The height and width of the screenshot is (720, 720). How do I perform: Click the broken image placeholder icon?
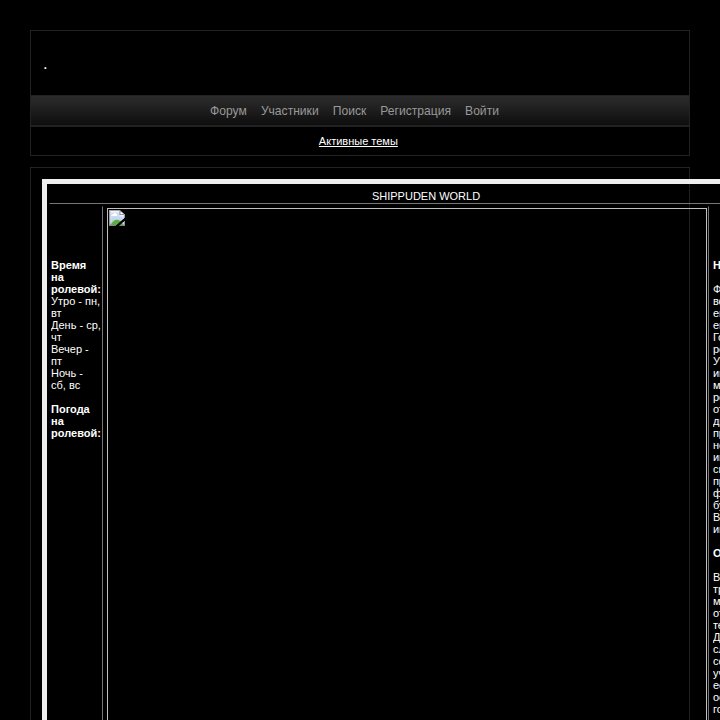pyautogui.click(x=117, y=218)
